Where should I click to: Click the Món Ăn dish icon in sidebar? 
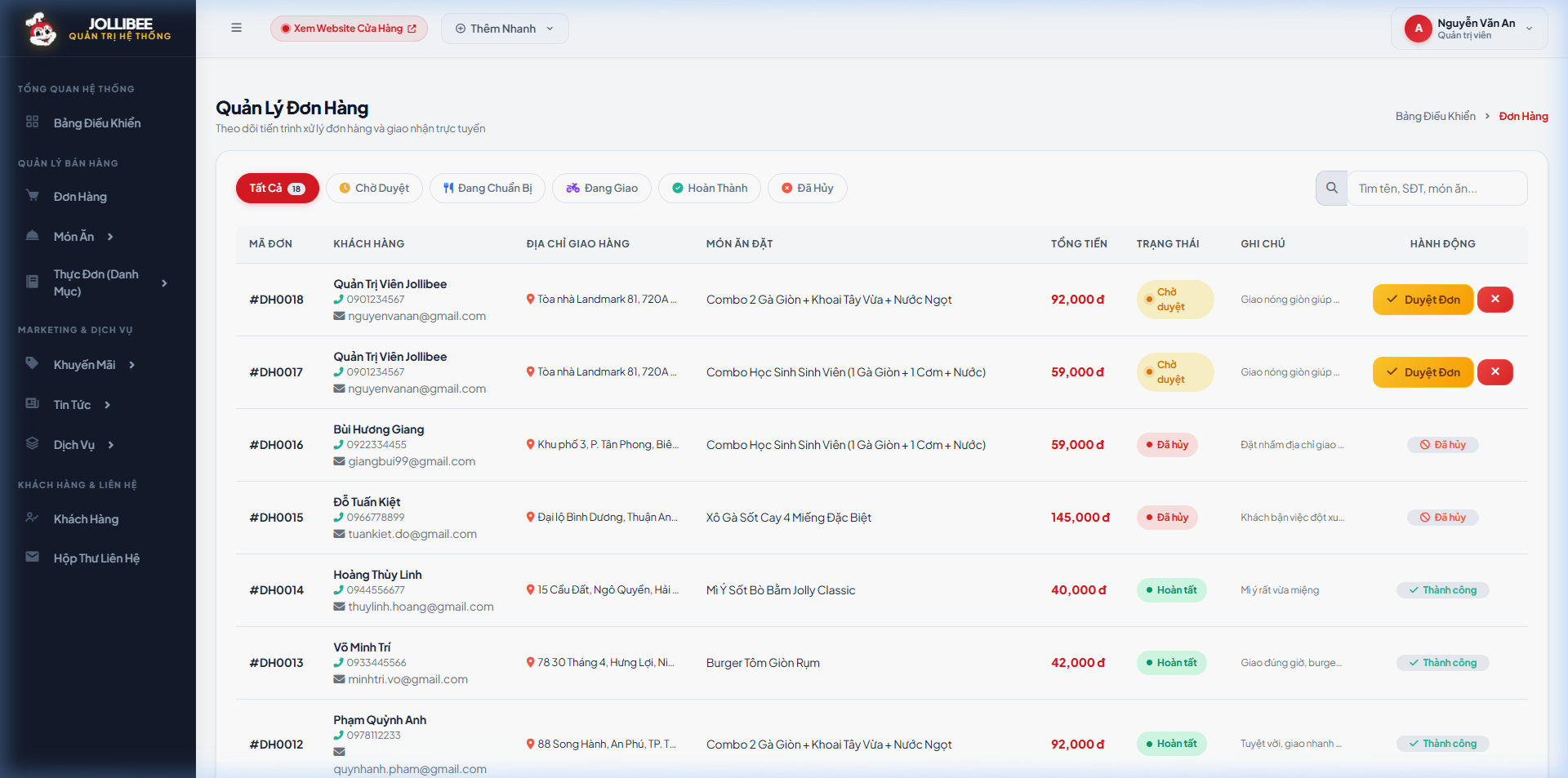(33, 235)
